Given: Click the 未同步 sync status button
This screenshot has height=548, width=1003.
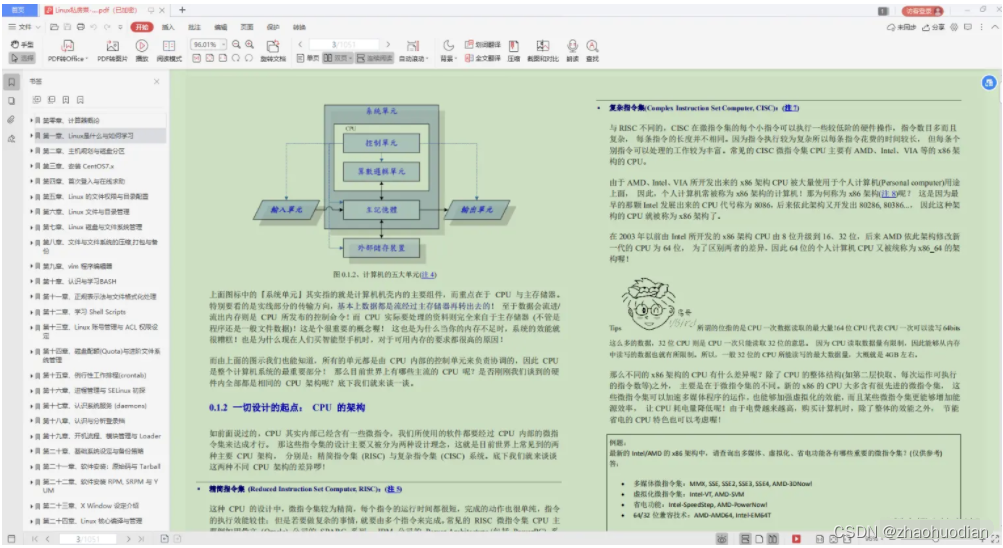Looking at the screenshot, I should pos(902,27).
